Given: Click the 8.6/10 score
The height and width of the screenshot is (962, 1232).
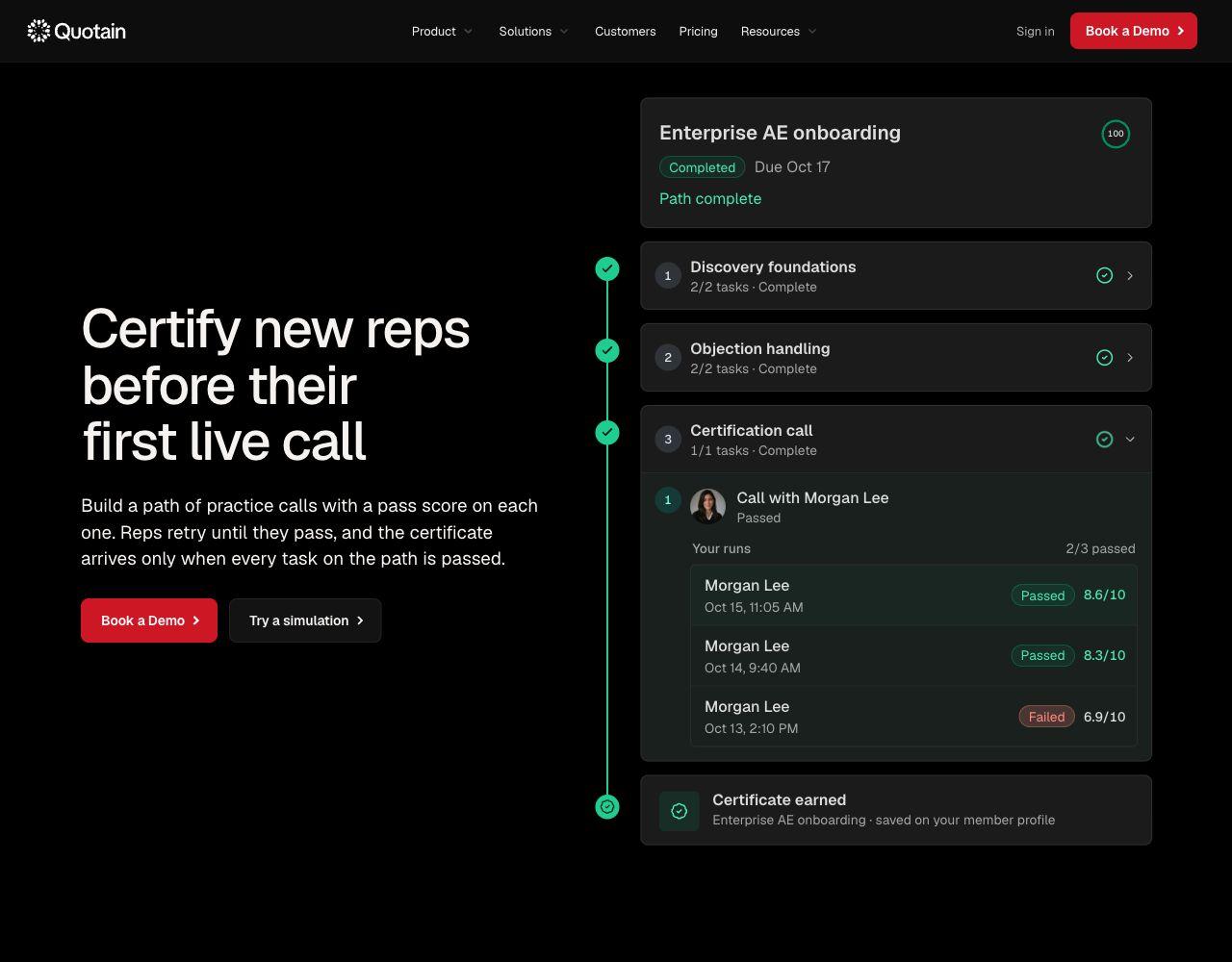Looking at the screenshot, I should click(1104, 595).
